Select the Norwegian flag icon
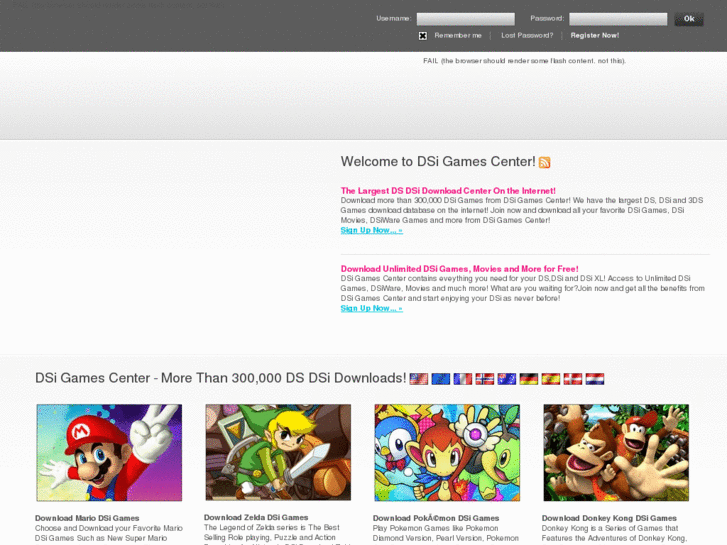 tap(485, 379)
